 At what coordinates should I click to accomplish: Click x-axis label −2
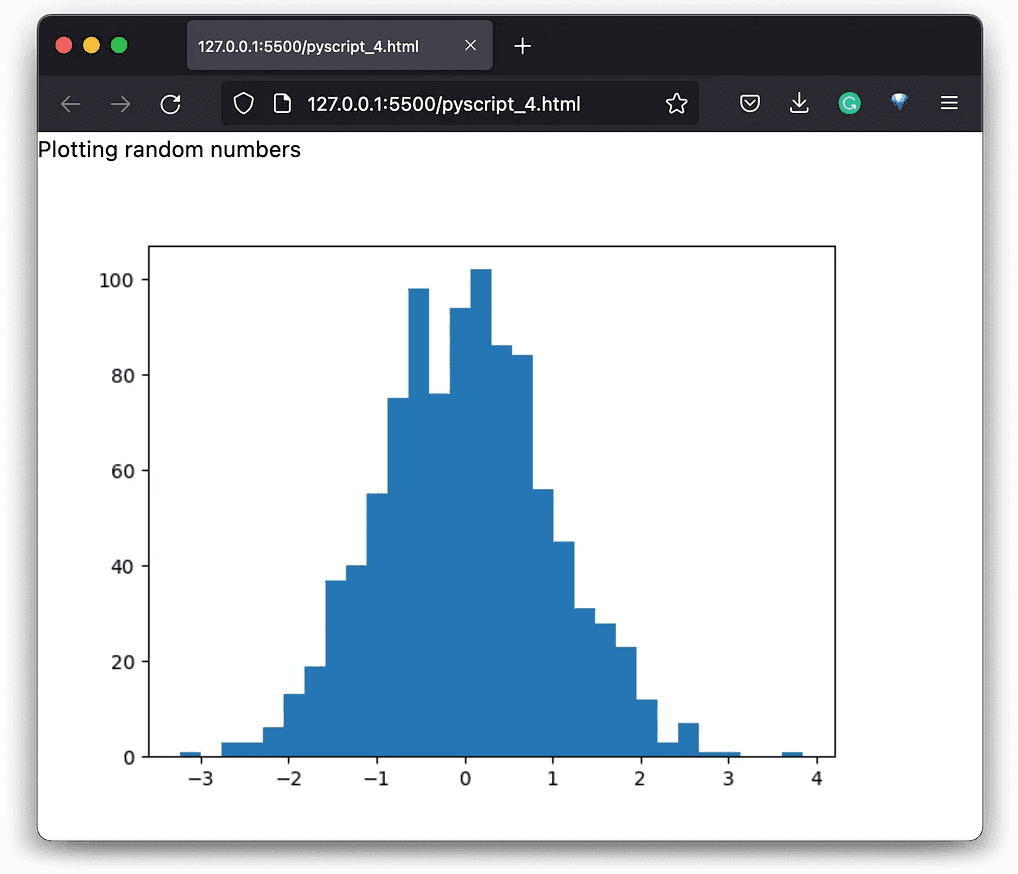[x=289, y=779]
